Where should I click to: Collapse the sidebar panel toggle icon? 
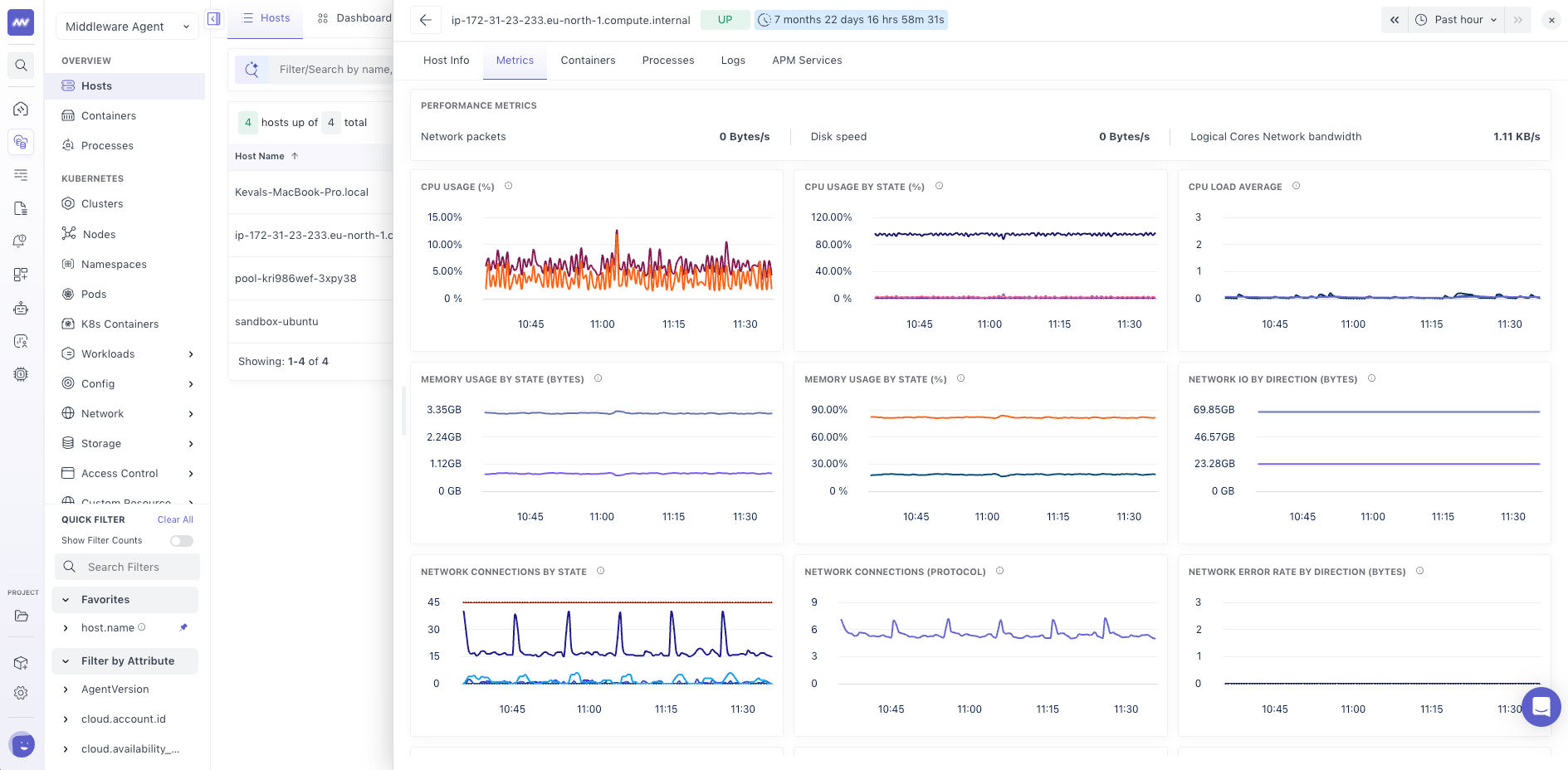click(x=214, y=19)
